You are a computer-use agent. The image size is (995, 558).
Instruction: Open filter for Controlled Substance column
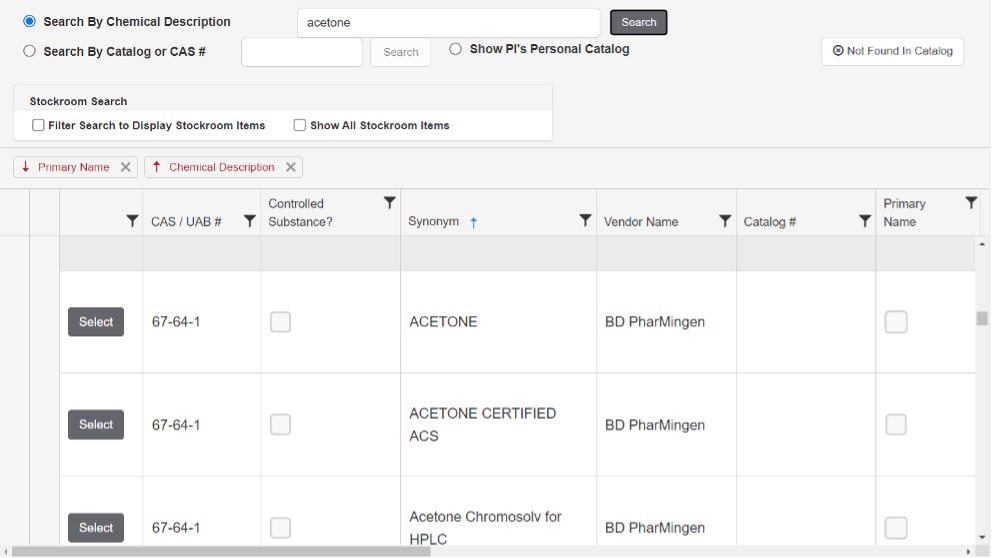(x=390, y=203)
